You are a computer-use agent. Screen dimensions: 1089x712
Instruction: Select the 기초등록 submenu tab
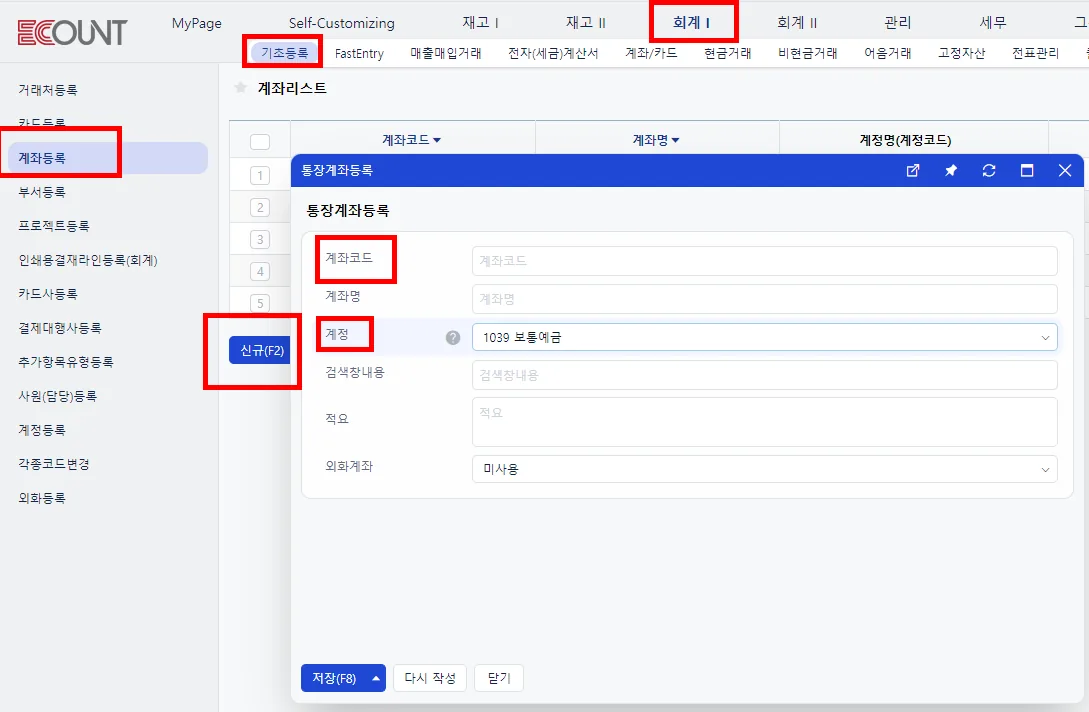click(x=285, y=53)
